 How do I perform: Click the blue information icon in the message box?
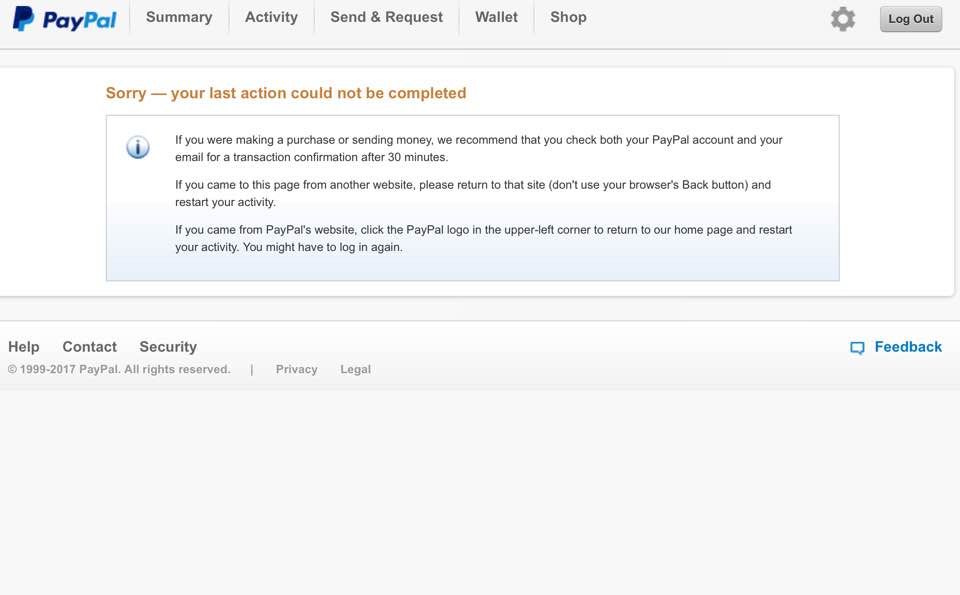point(138,148)
